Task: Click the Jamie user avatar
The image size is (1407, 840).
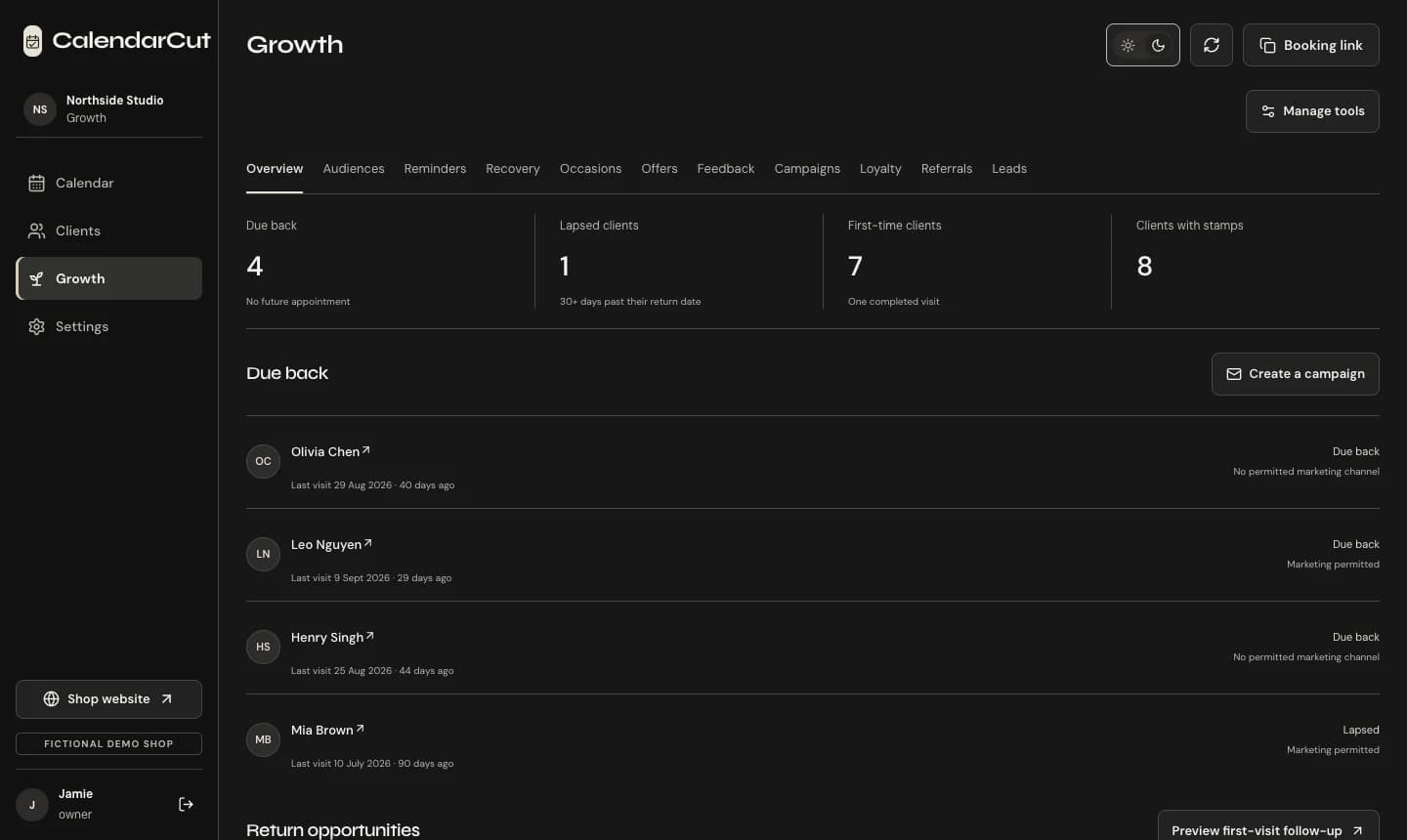Action: pos(32,805)
